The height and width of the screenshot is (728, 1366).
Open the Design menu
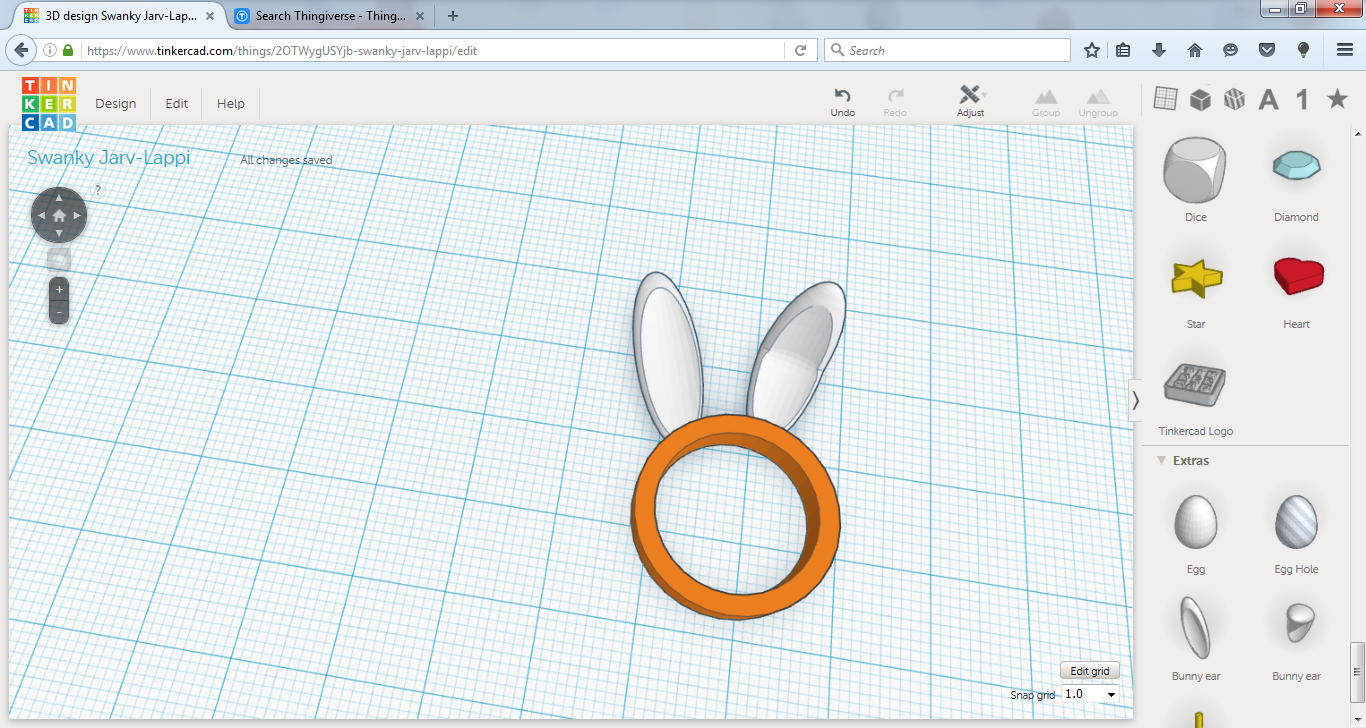[x=115, y=103]
